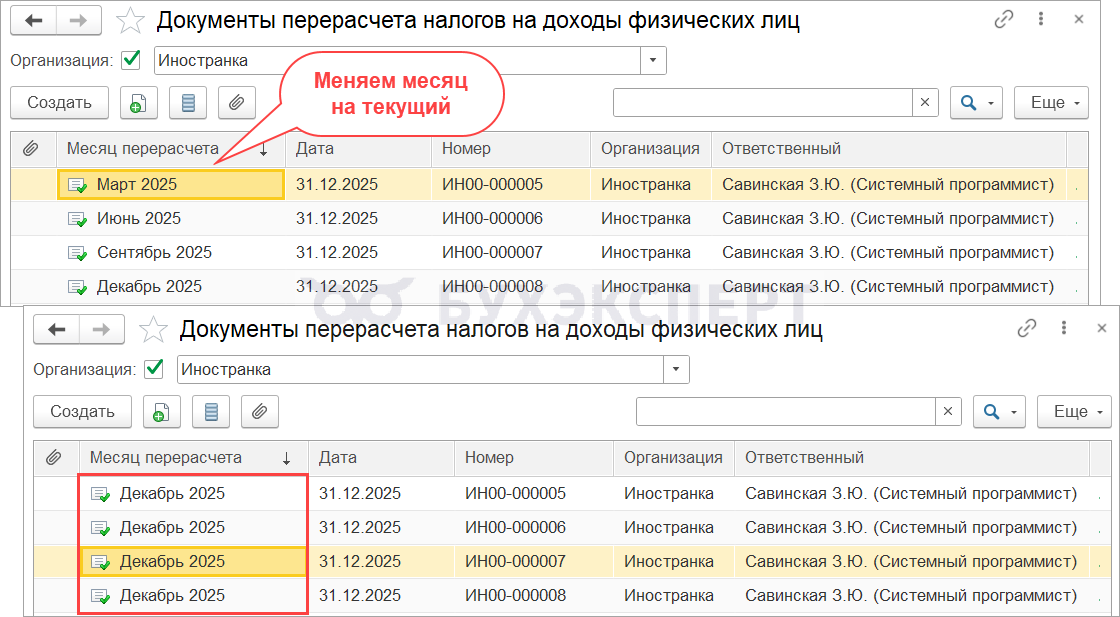The width and height of the screenshot is (1120, 617).
Task: Select the Сентябрь 2025 recalculation row
Action: pos(154,253)
